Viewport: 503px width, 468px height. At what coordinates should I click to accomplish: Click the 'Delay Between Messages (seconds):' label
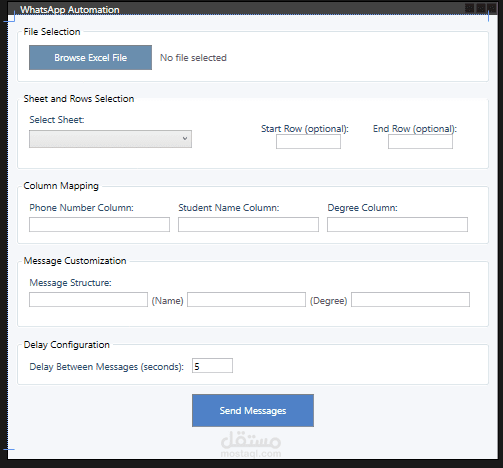pos(107,367)
